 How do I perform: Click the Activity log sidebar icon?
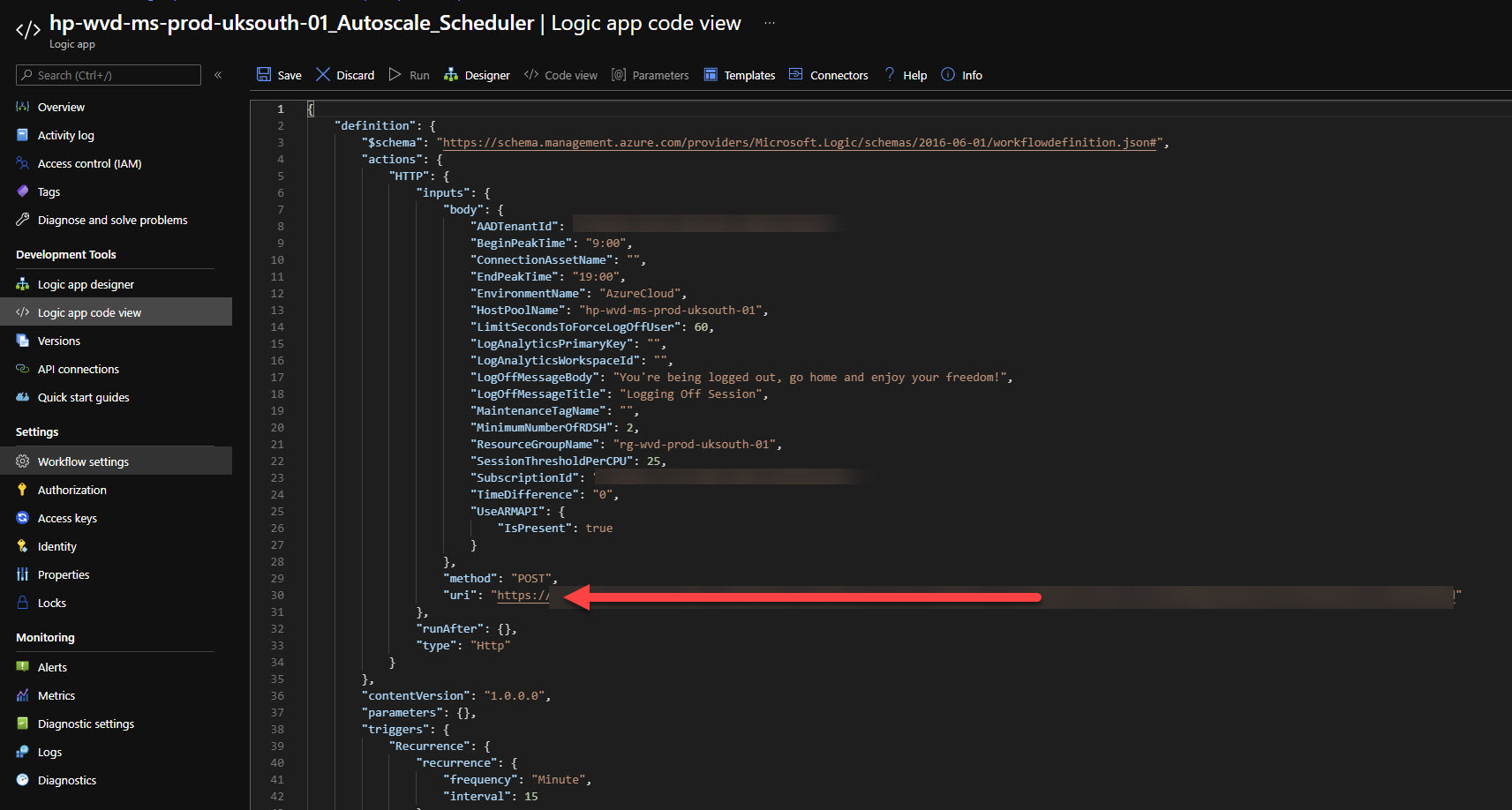tap(23, 135)
